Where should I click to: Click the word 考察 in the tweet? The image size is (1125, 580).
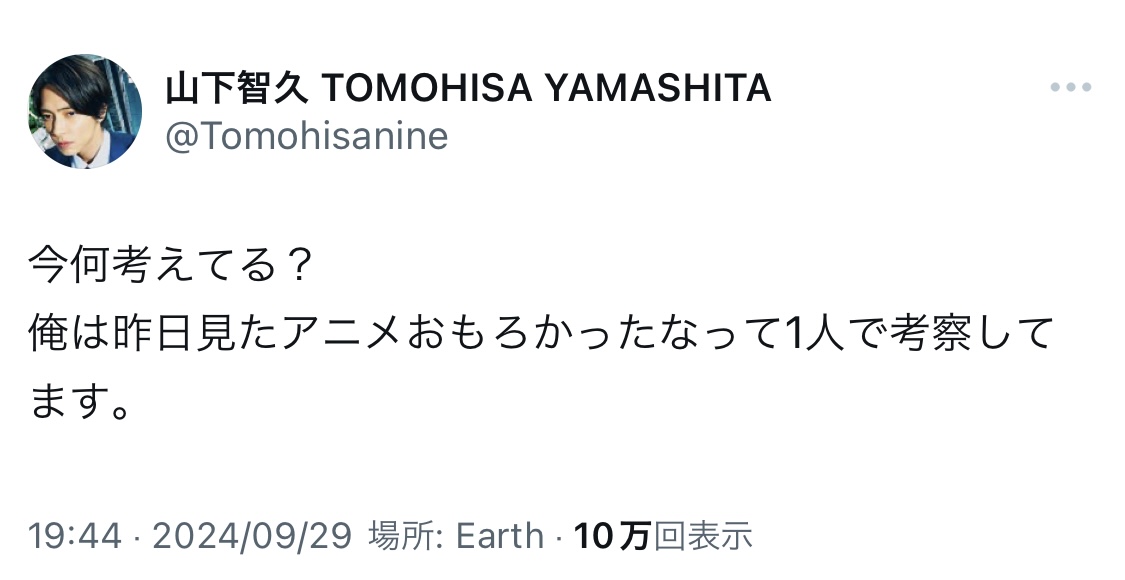click(931, 334)
